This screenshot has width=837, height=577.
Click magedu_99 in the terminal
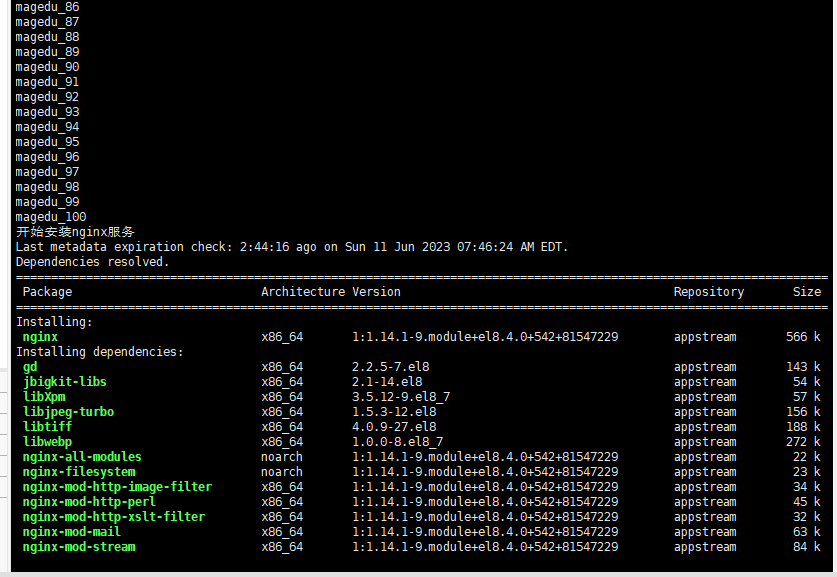tap(48, 202)
